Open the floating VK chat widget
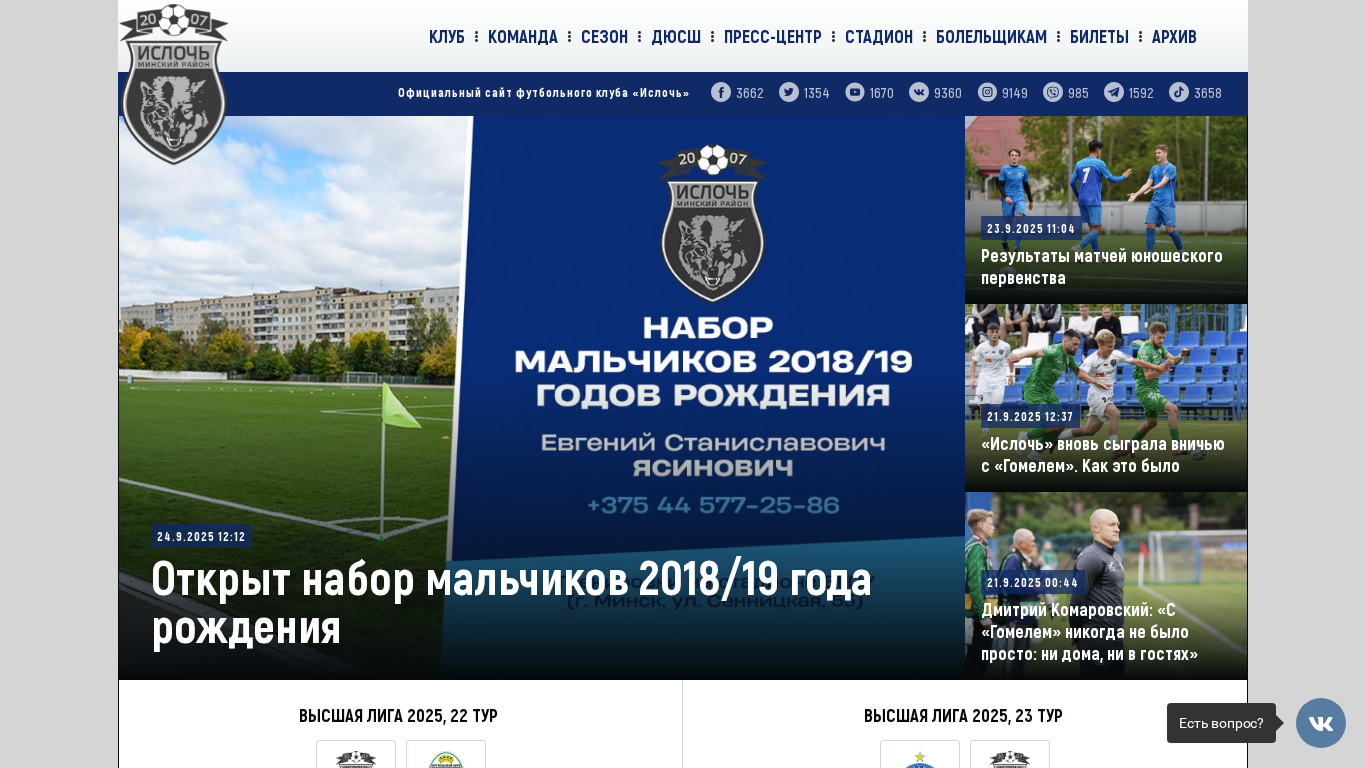 [1321, 723]
